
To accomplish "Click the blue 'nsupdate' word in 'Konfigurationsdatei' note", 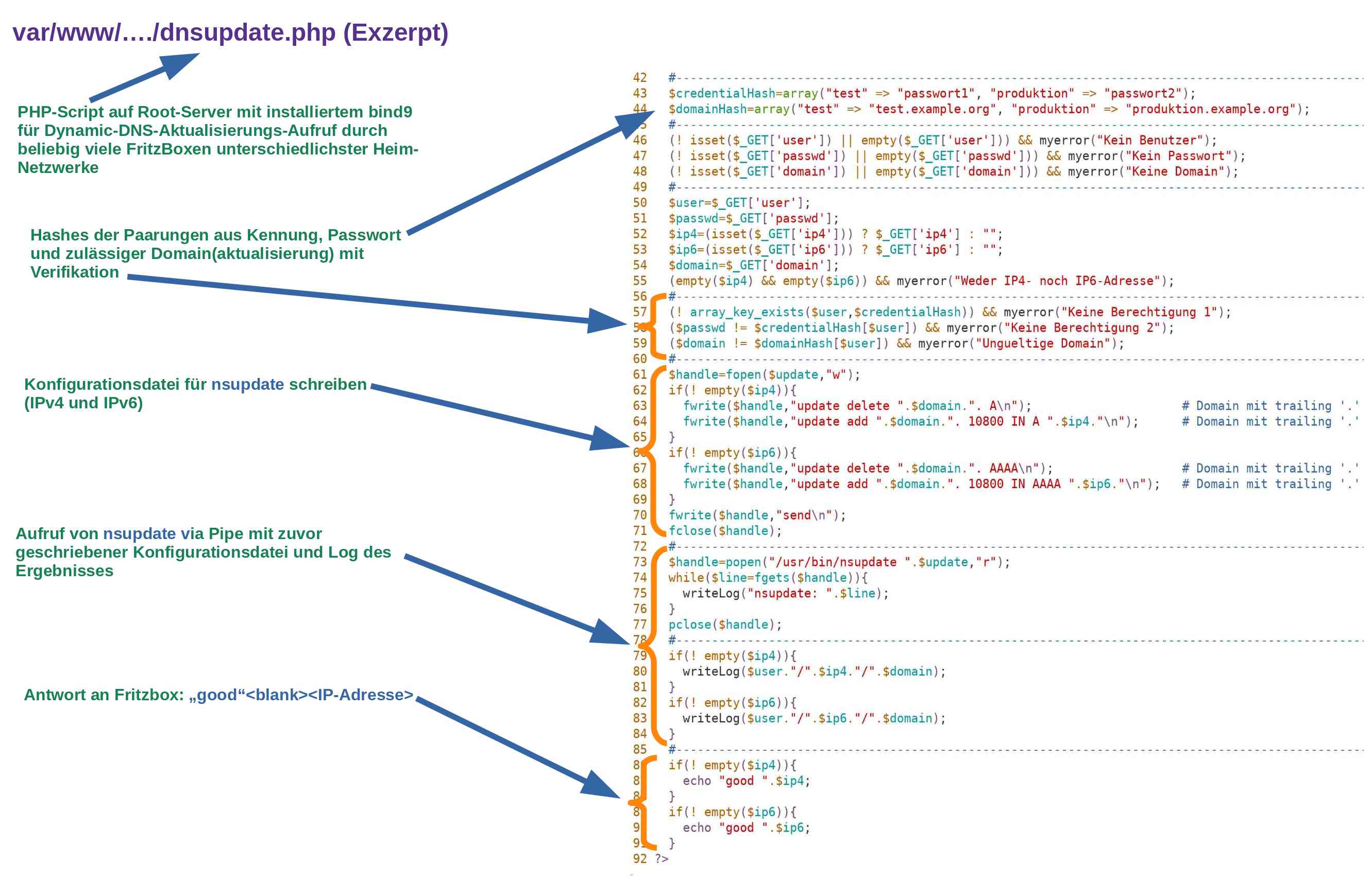I will 247,384.
